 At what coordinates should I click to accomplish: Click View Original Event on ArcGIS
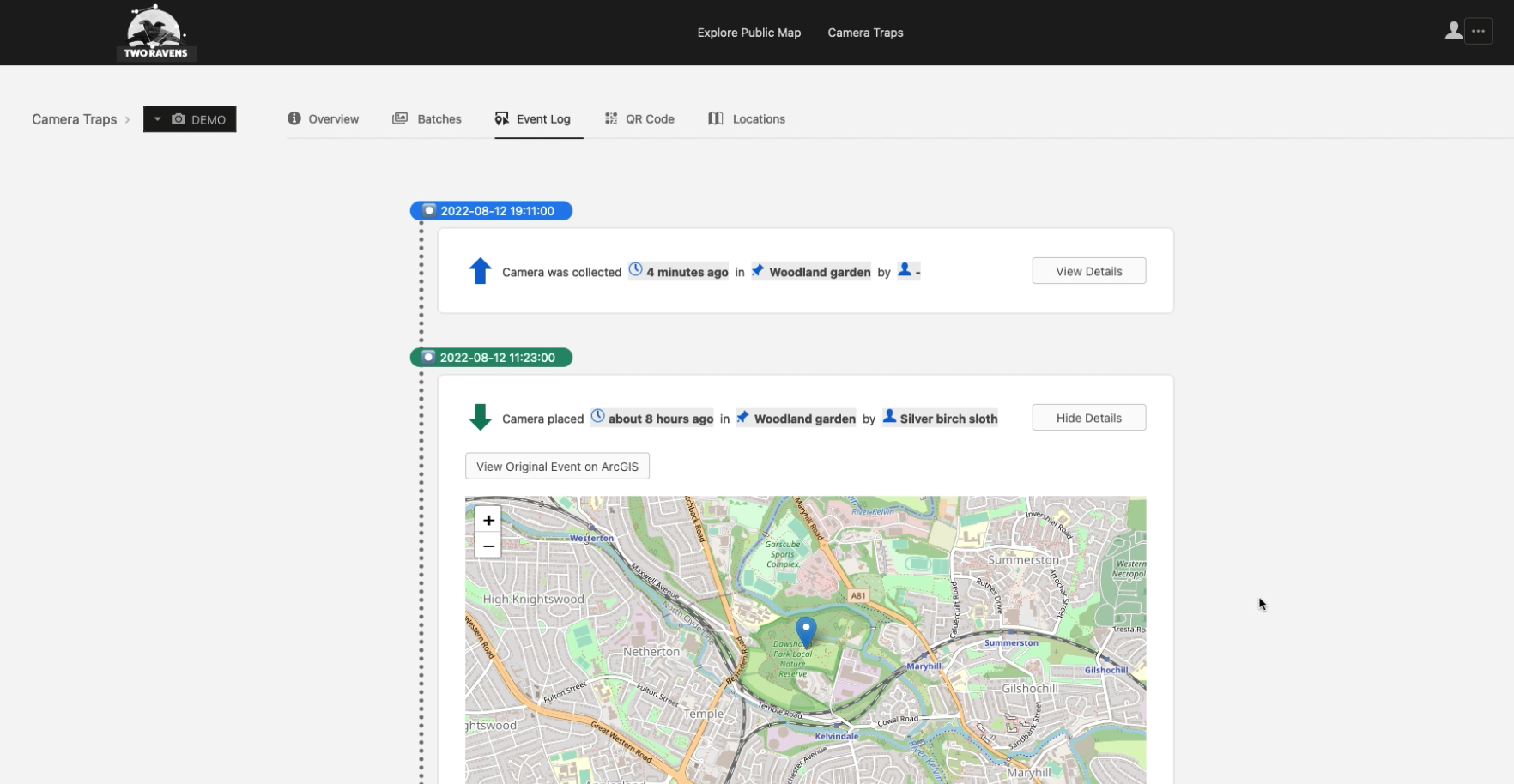(557, 467)
